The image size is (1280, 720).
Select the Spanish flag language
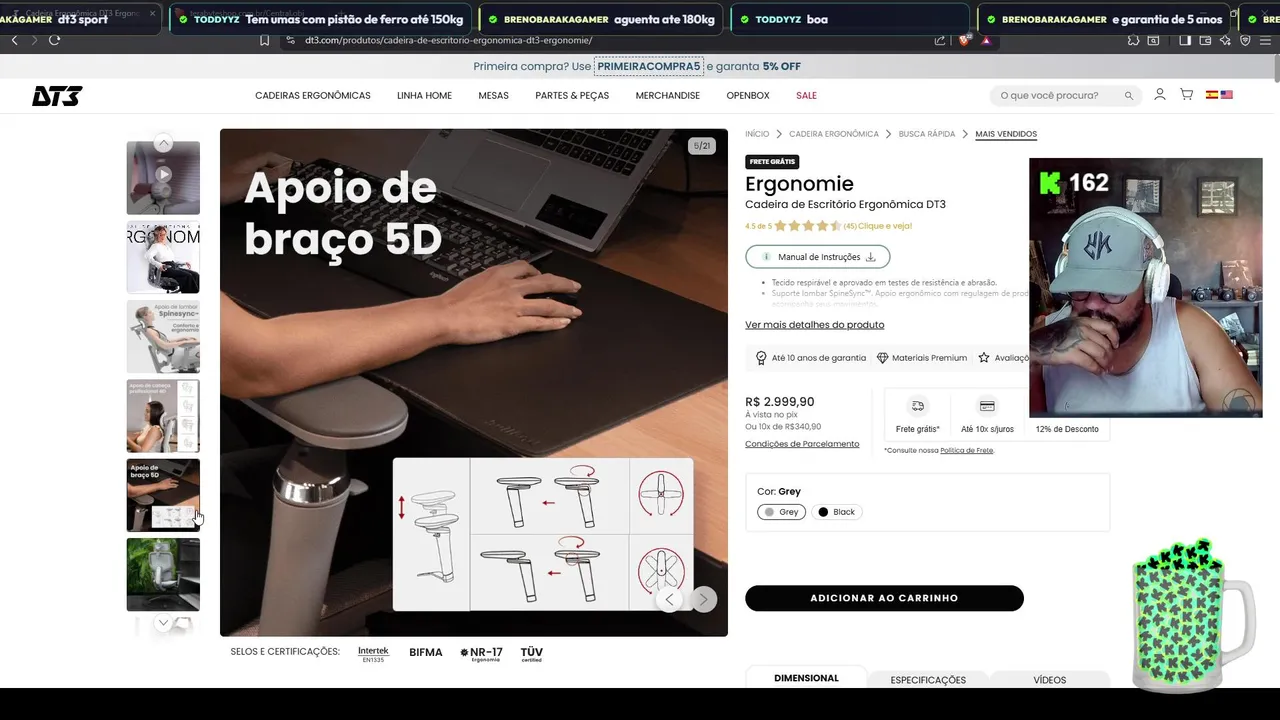[x=1212, y=95]
